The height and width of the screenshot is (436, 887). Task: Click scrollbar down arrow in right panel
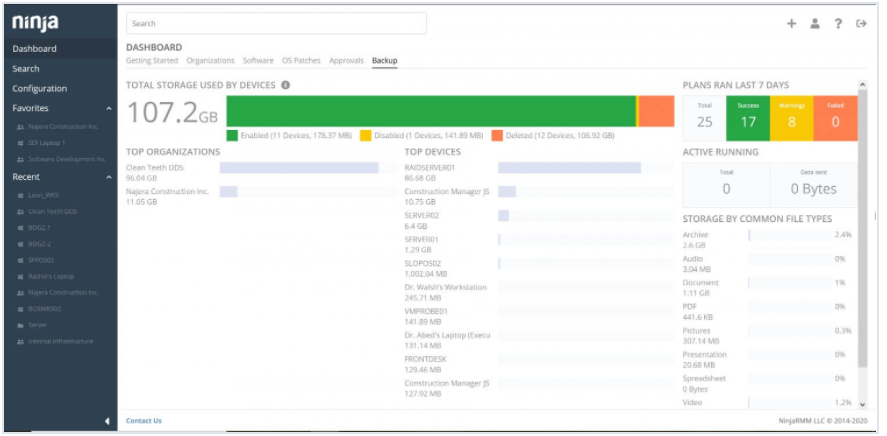(x=863, y=405)
